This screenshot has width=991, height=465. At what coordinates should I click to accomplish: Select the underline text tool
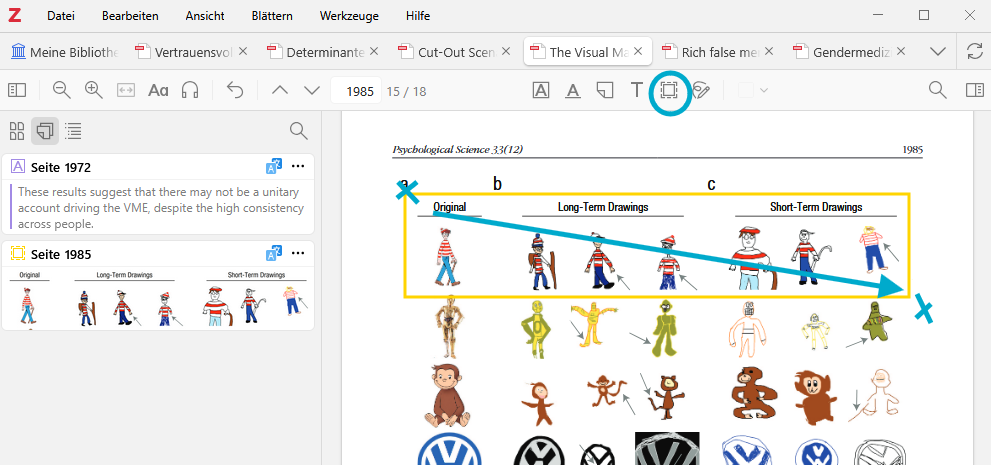tap(573, 90)
